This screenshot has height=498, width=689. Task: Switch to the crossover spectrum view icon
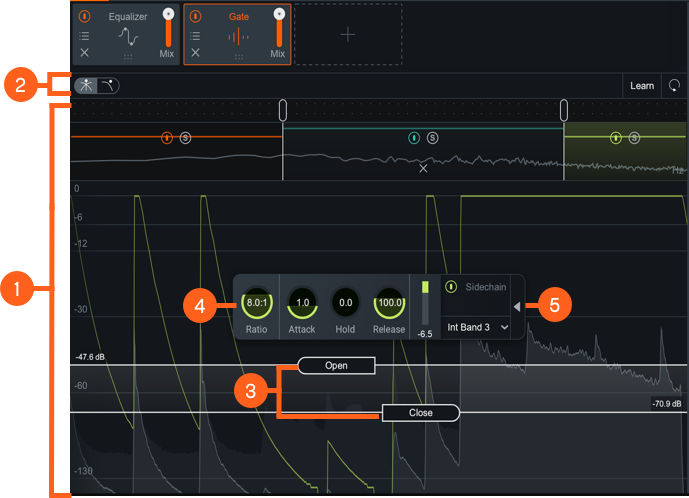coord(86,85)
